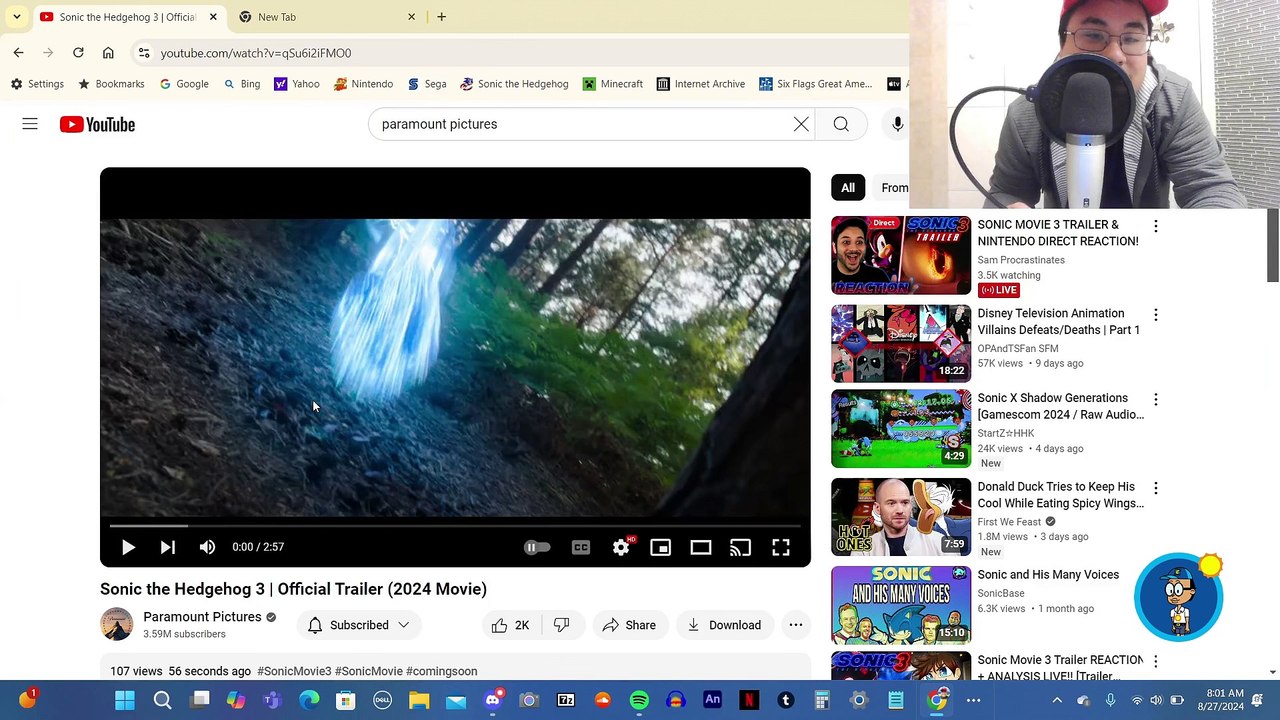1280x720 pixels.
Task: Seek using the video progress bar
Action: [455, 525]
